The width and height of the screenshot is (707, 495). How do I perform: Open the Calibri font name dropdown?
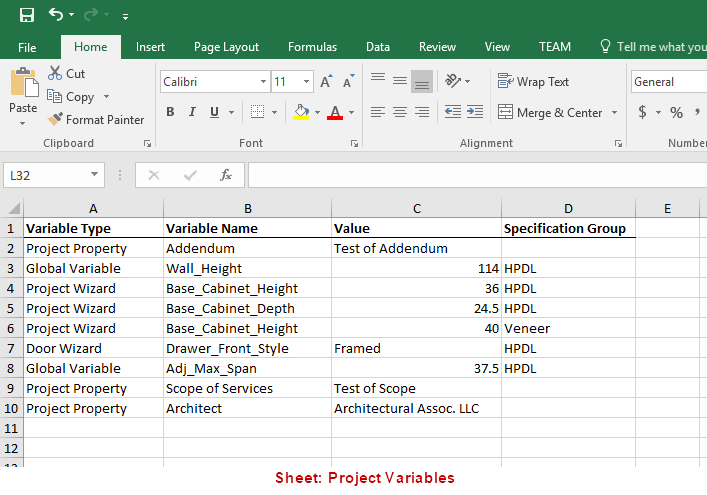pos(263,82)
